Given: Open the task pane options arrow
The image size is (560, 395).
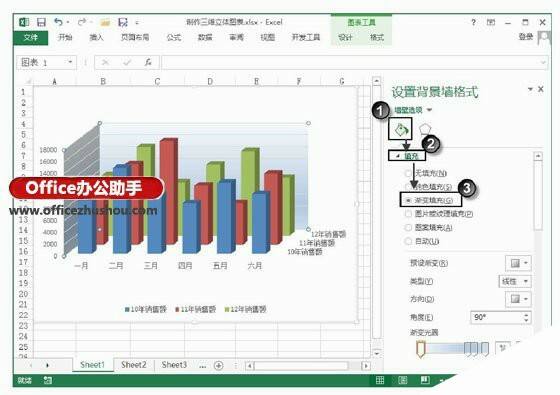Looking at the screenshot, I should tap(530, 89).
